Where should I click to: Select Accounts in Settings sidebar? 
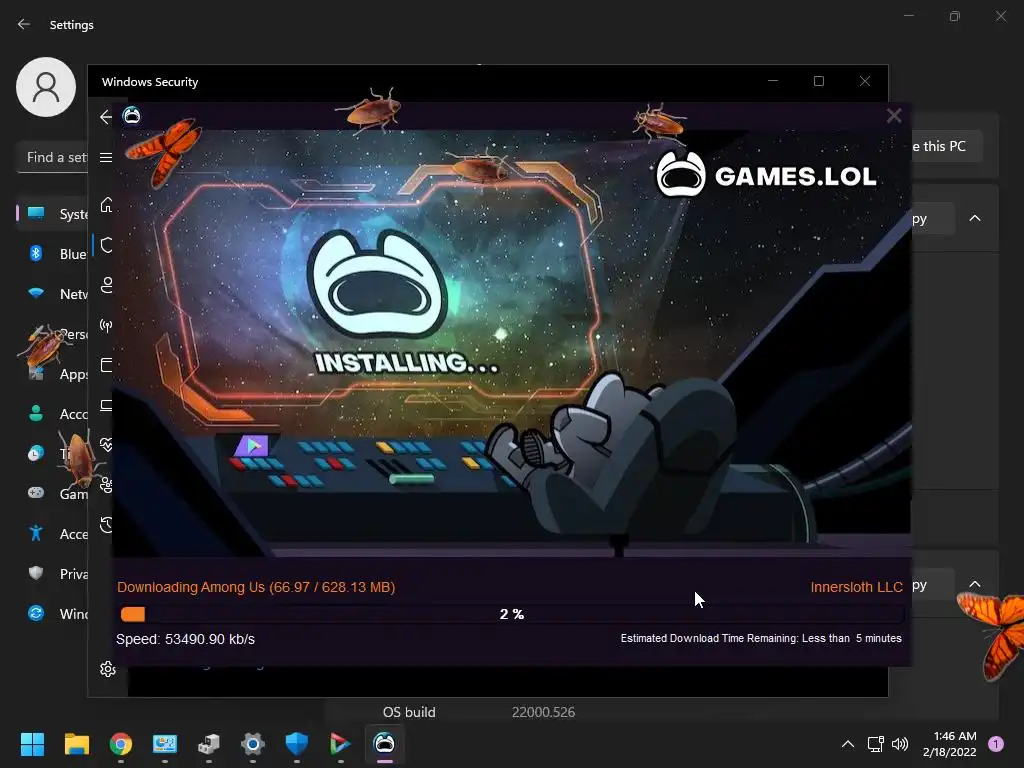52,414
